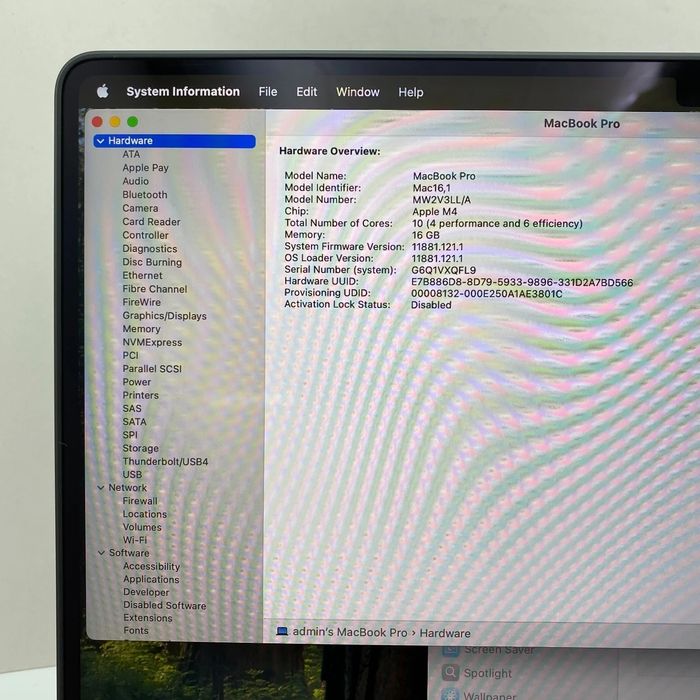Open the Edit menu

(307, 92)
